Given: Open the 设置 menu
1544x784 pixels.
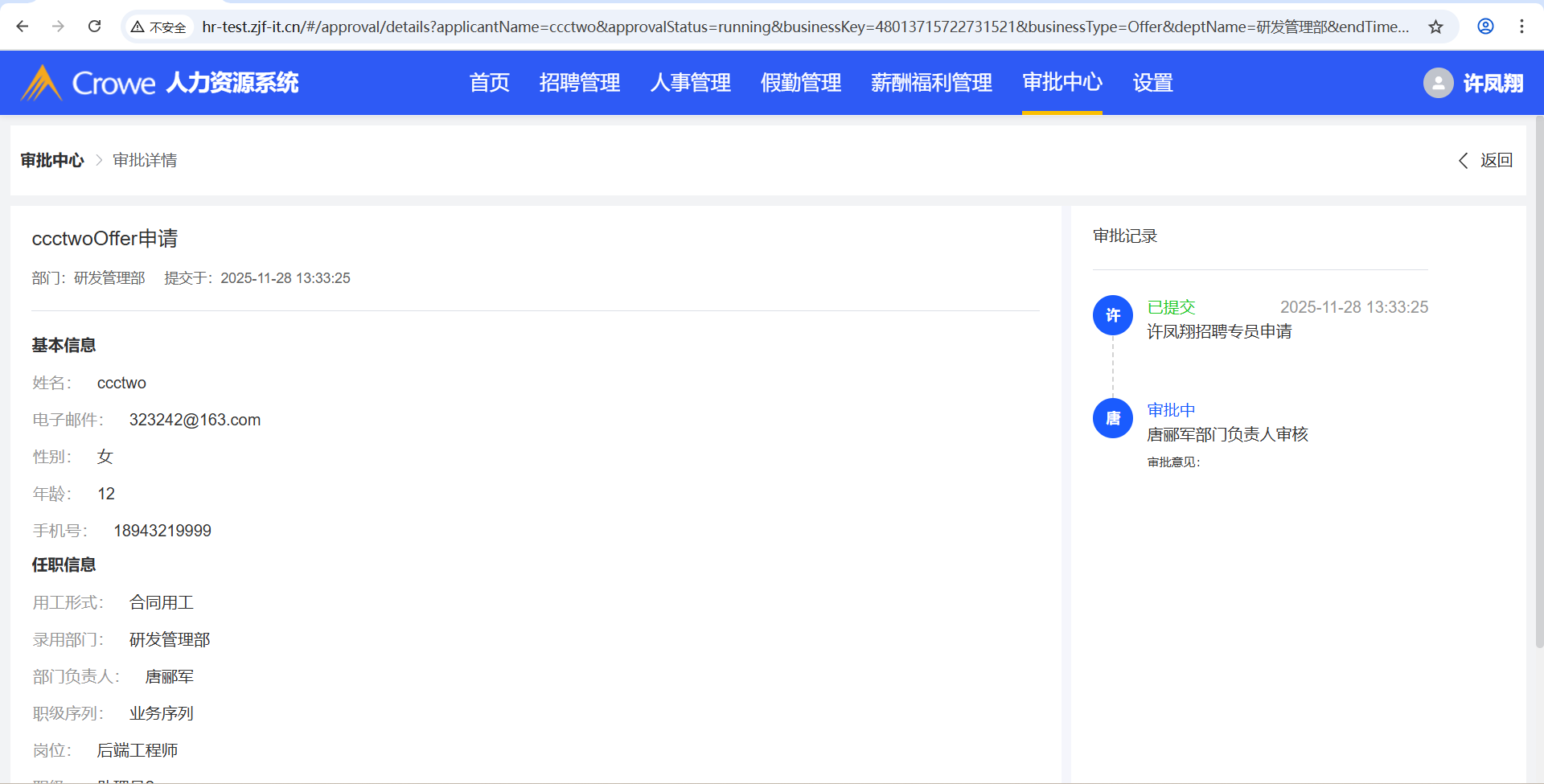Looking at the screenshot, I should 1153,83.
